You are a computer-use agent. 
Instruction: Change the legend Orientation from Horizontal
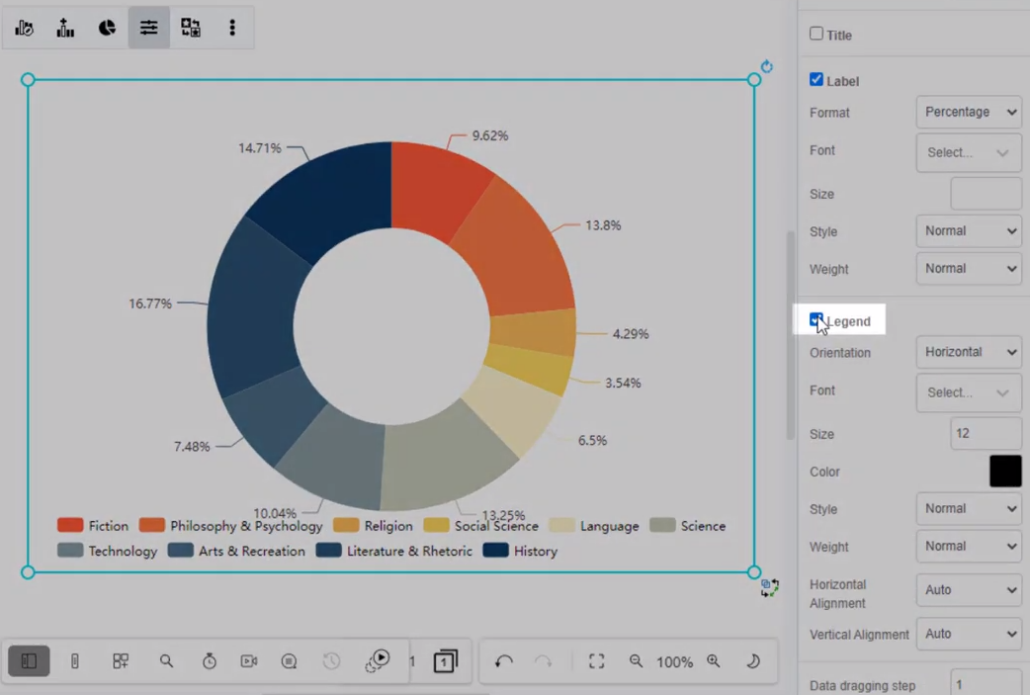(x=967, y=352)
